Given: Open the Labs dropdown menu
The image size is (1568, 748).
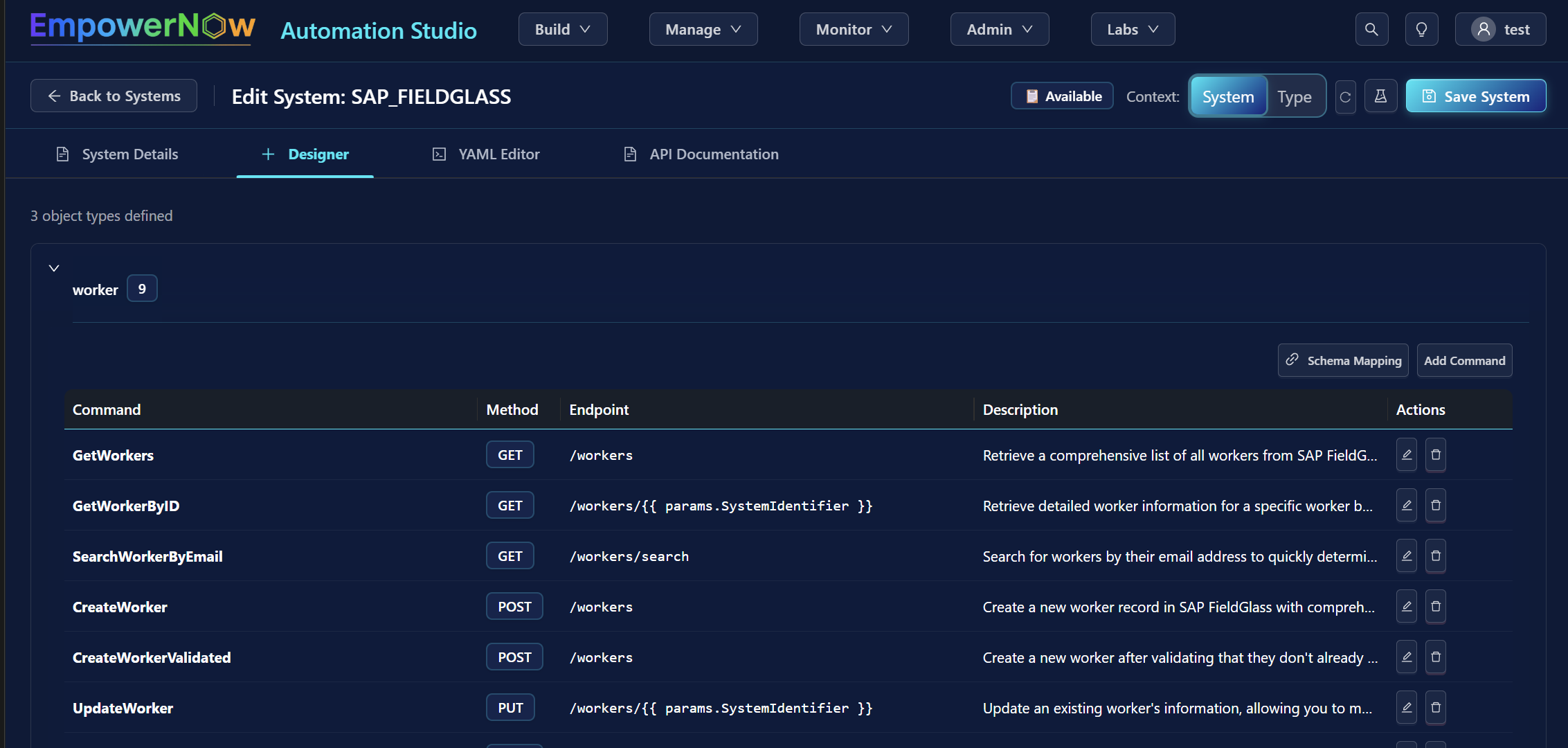Looking at the screenshot, I should tap(1133, 29).
